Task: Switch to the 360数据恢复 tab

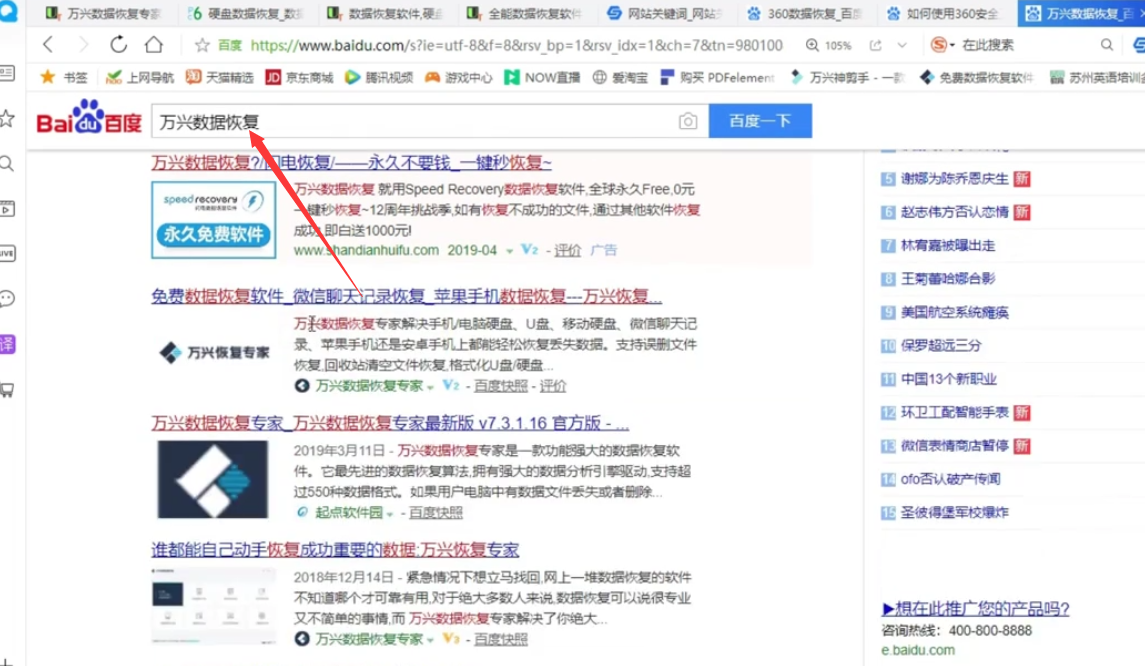Action: click(804, 13)
